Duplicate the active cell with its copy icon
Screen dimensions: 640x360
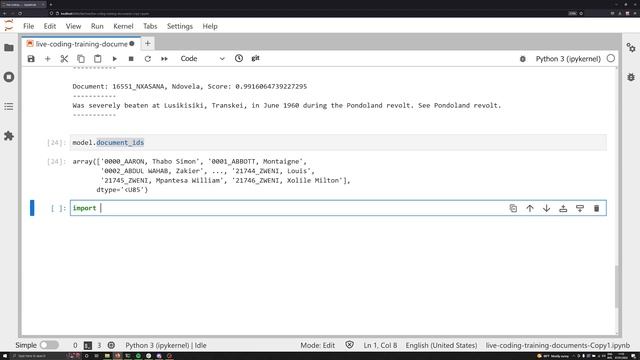(513, 208)
